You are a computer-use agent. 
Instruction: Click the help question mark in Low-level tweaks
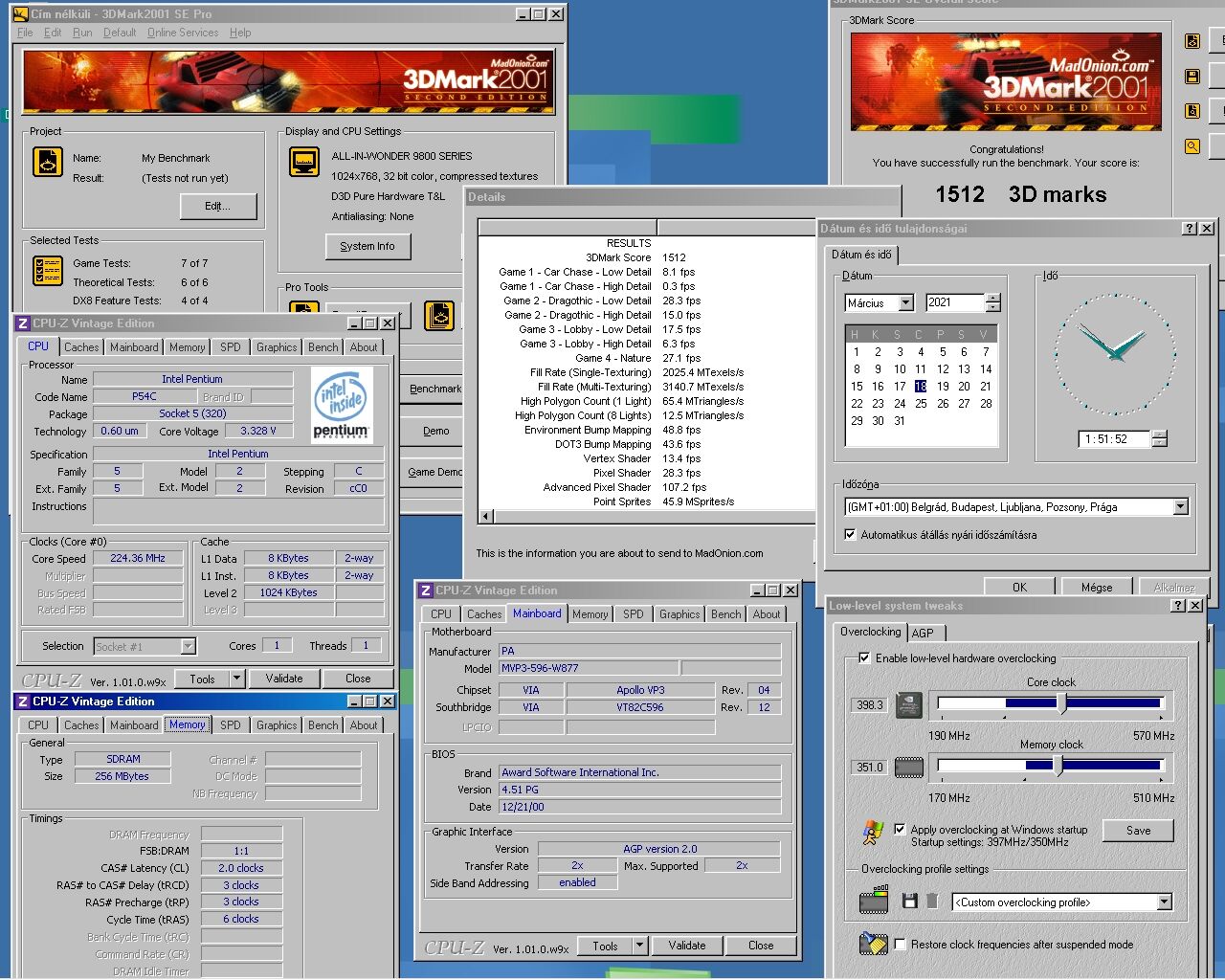point(1178,606)
